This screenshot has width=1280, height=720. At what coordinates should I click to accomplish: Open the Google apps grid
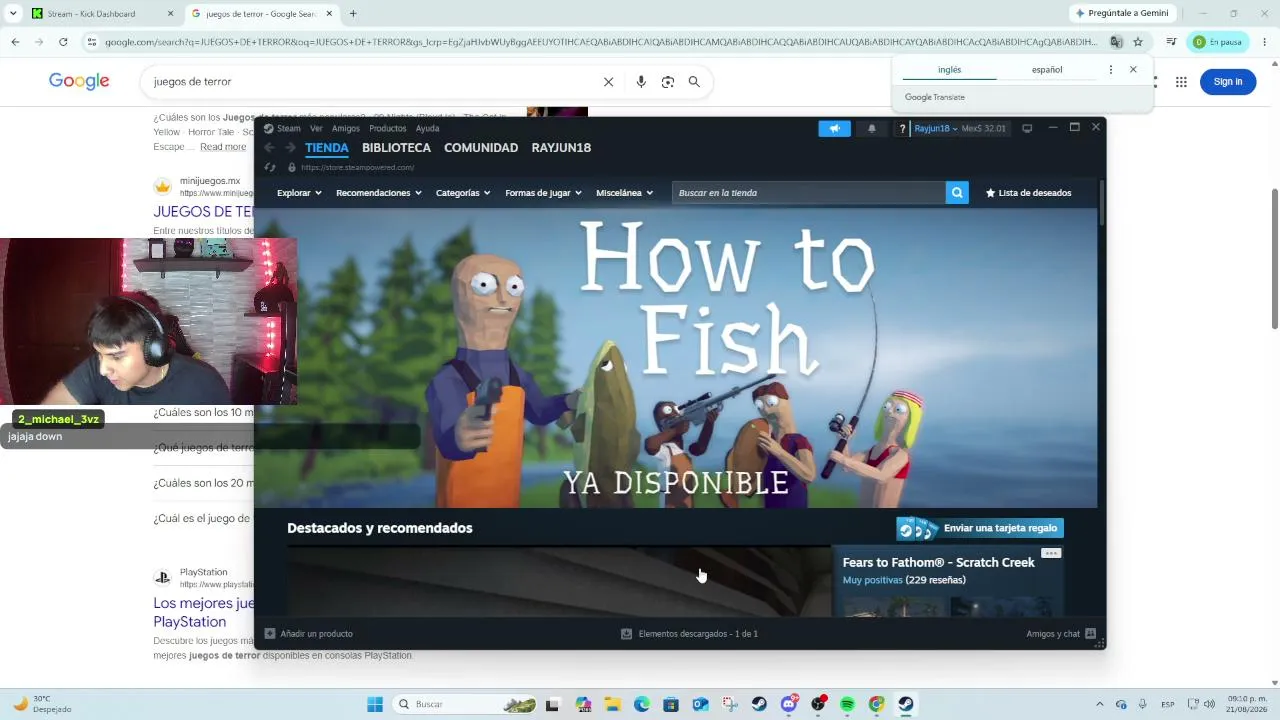point(1181,82)
